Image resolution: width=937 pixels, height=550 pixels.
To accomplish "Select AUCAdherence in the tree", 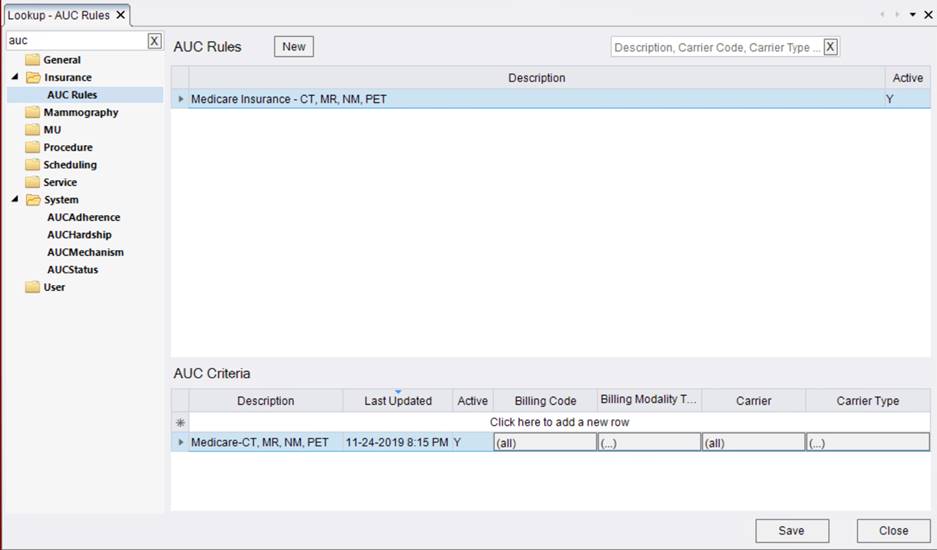I will [83, 217].
